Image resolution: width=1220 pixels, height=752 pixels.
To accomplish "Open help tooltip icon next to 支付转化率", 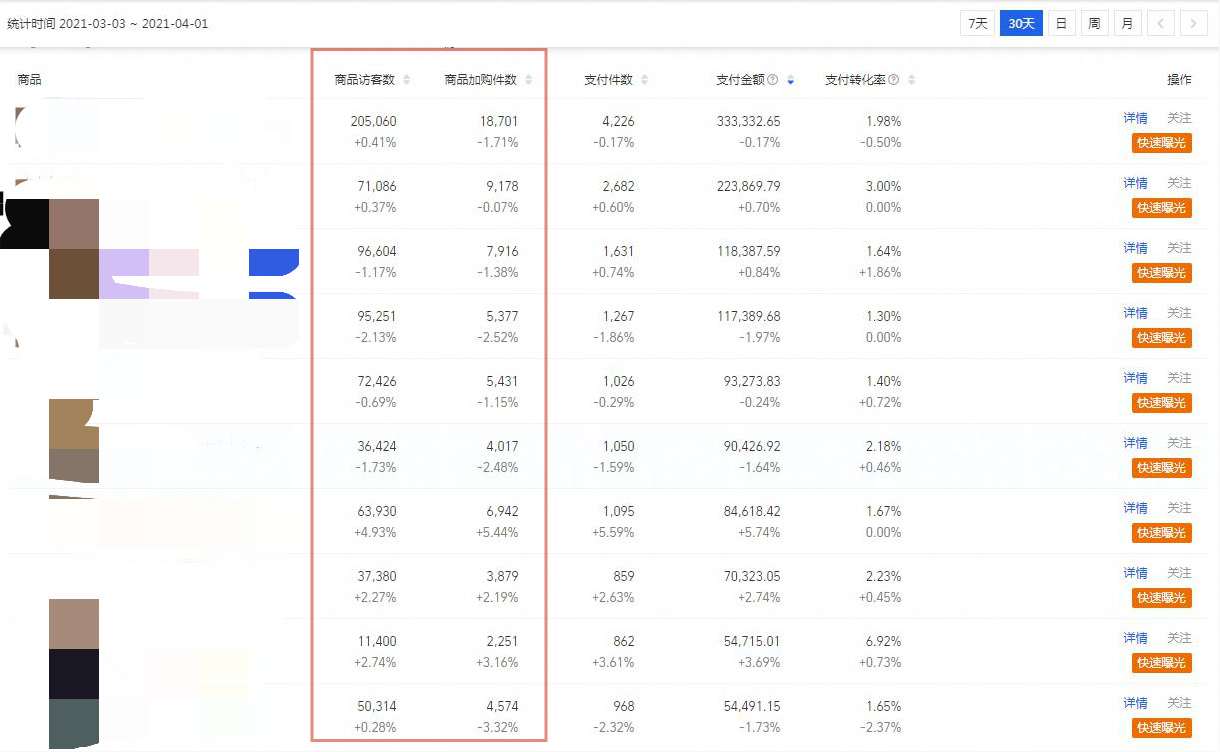I will [894, 80].
